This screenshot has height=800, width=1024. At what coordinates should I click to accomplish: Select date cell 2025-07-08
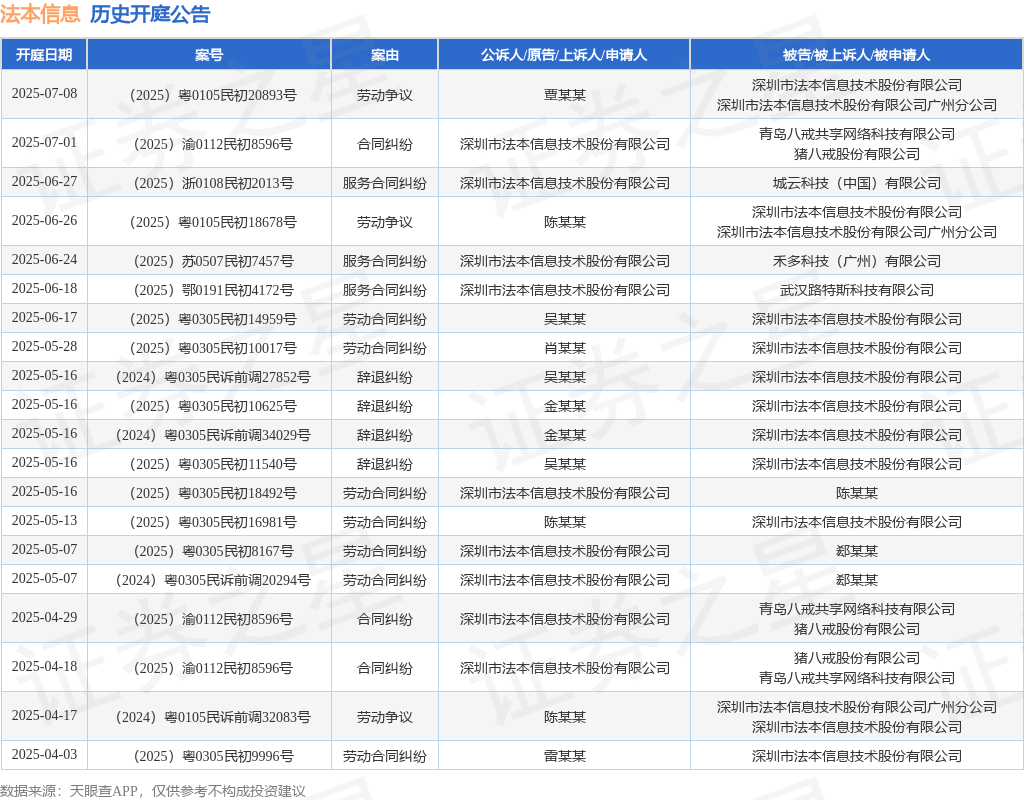click(44, 93)
